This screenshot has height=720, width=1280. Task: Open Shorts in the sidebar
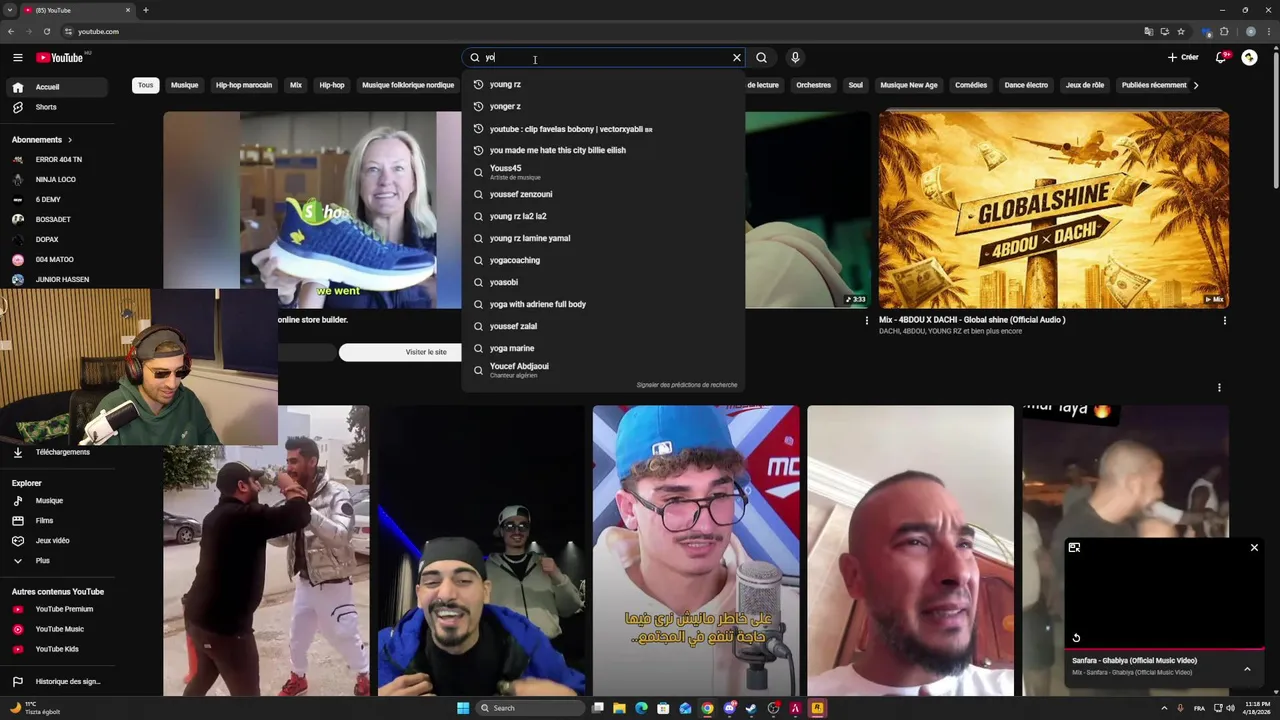(56, 107)
